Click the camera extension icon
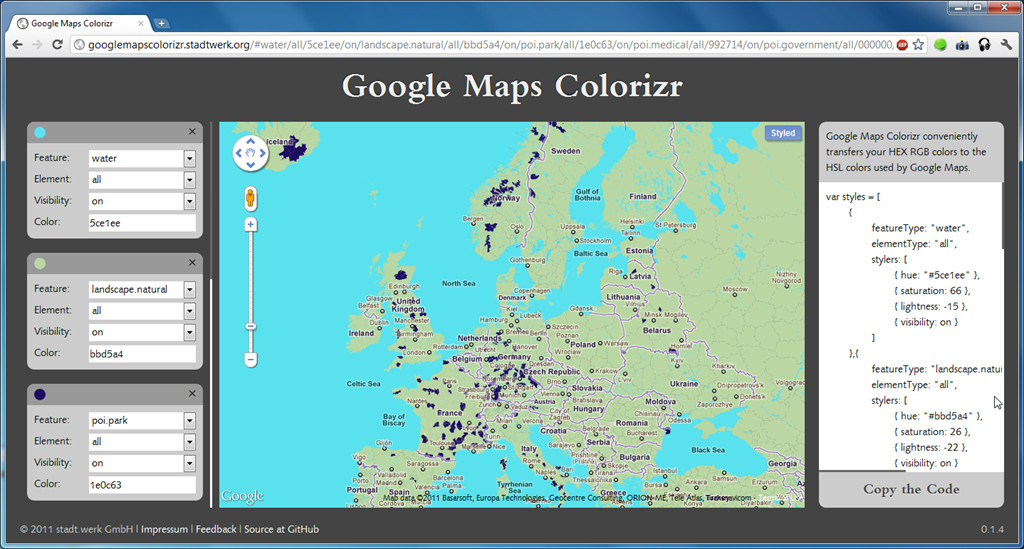The image size is (1024, 549). click(x=962, y=44)
